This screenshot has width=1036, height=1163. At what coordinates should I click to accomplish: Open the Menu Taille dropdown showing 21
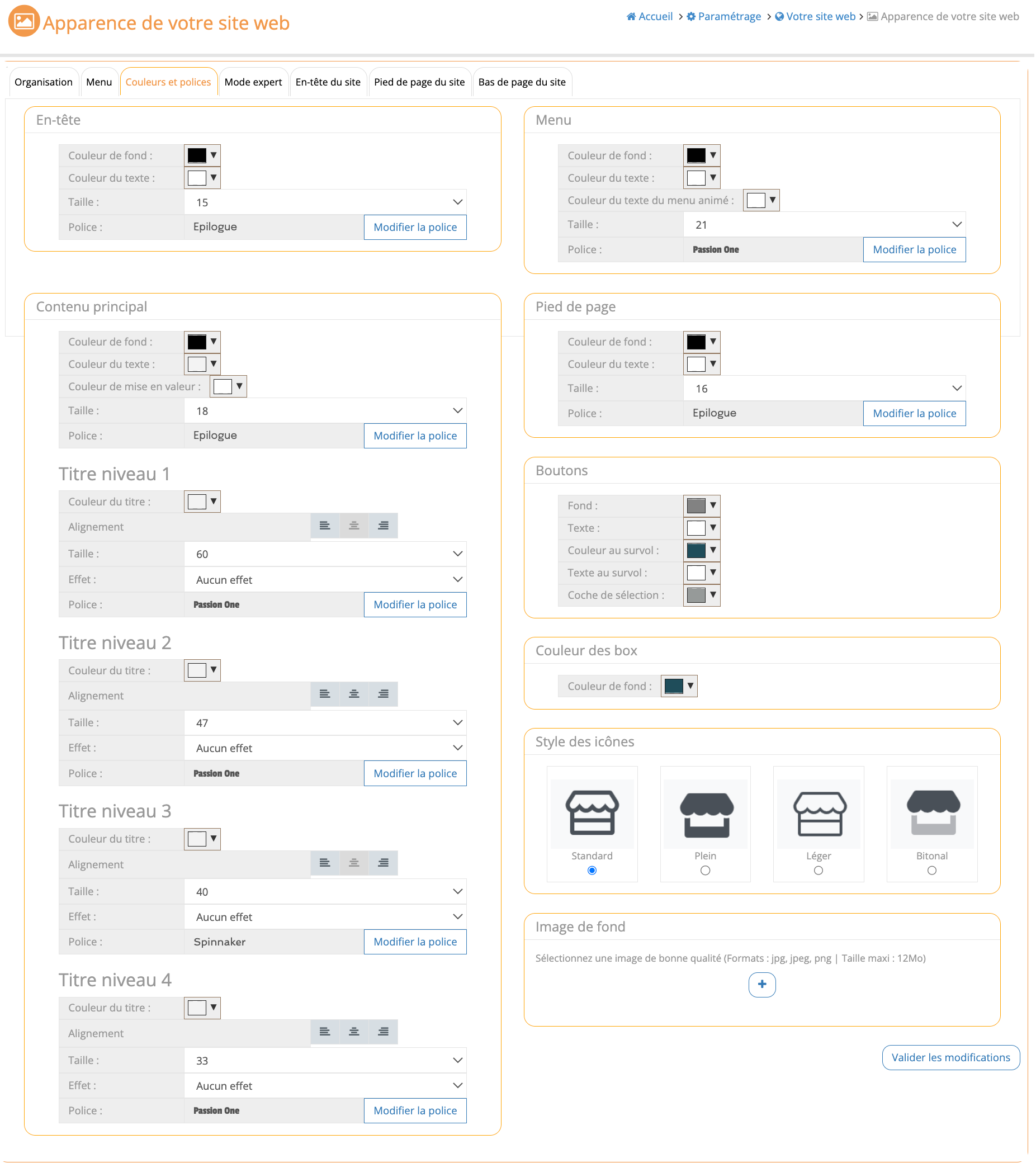825,225
